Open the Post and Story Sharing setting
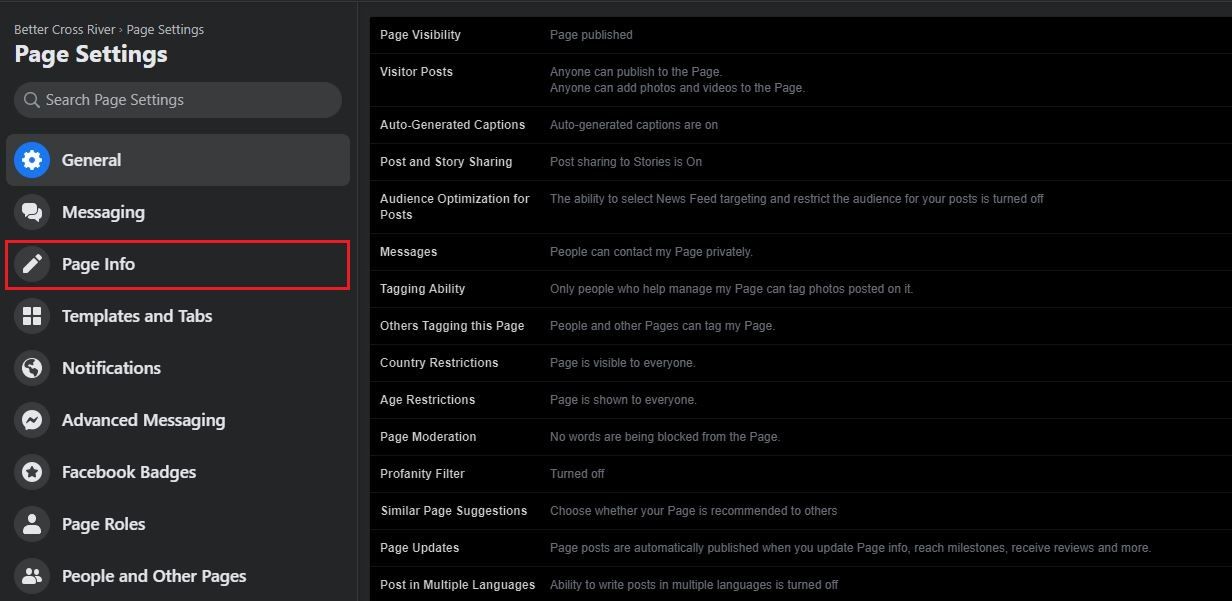 click(801, 162)
